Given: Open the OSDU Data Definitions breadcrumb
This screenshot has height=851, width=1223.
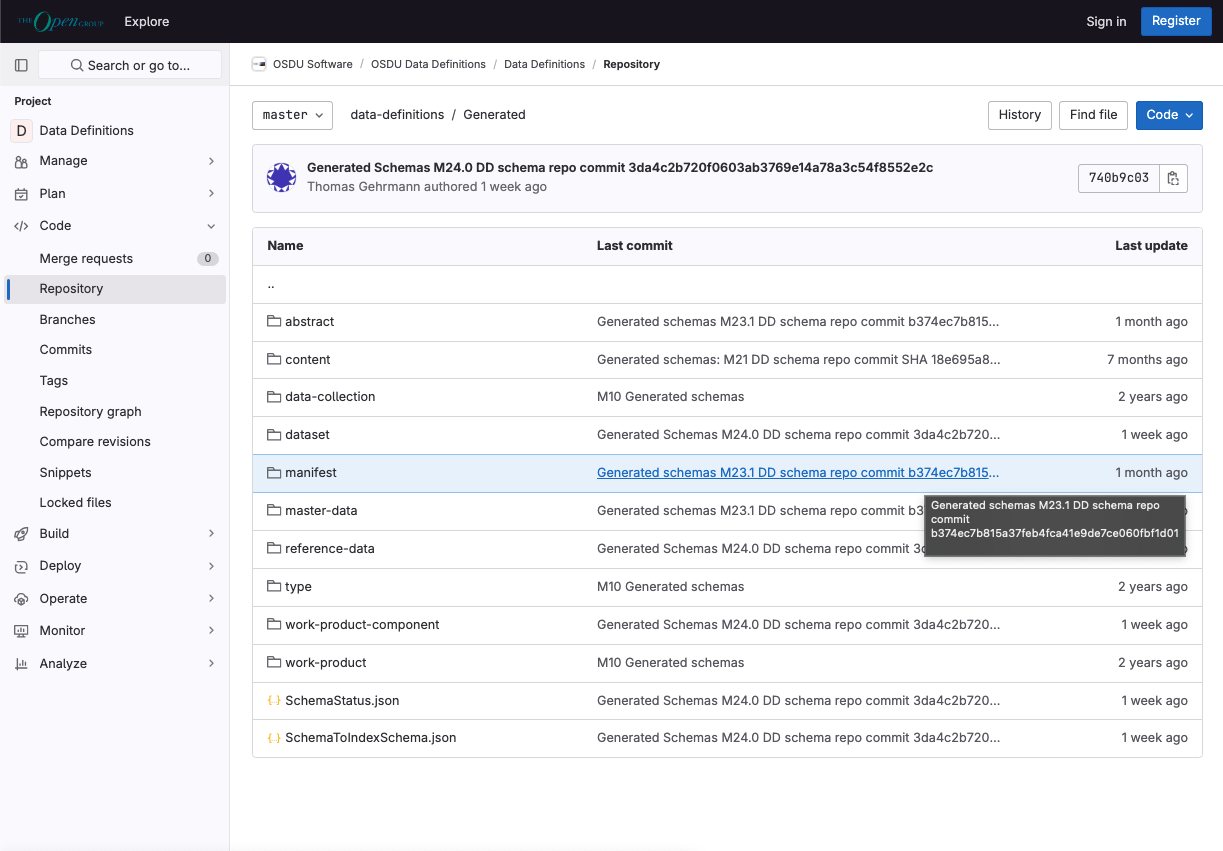Looking at the screenshot, I should (428, 64).
